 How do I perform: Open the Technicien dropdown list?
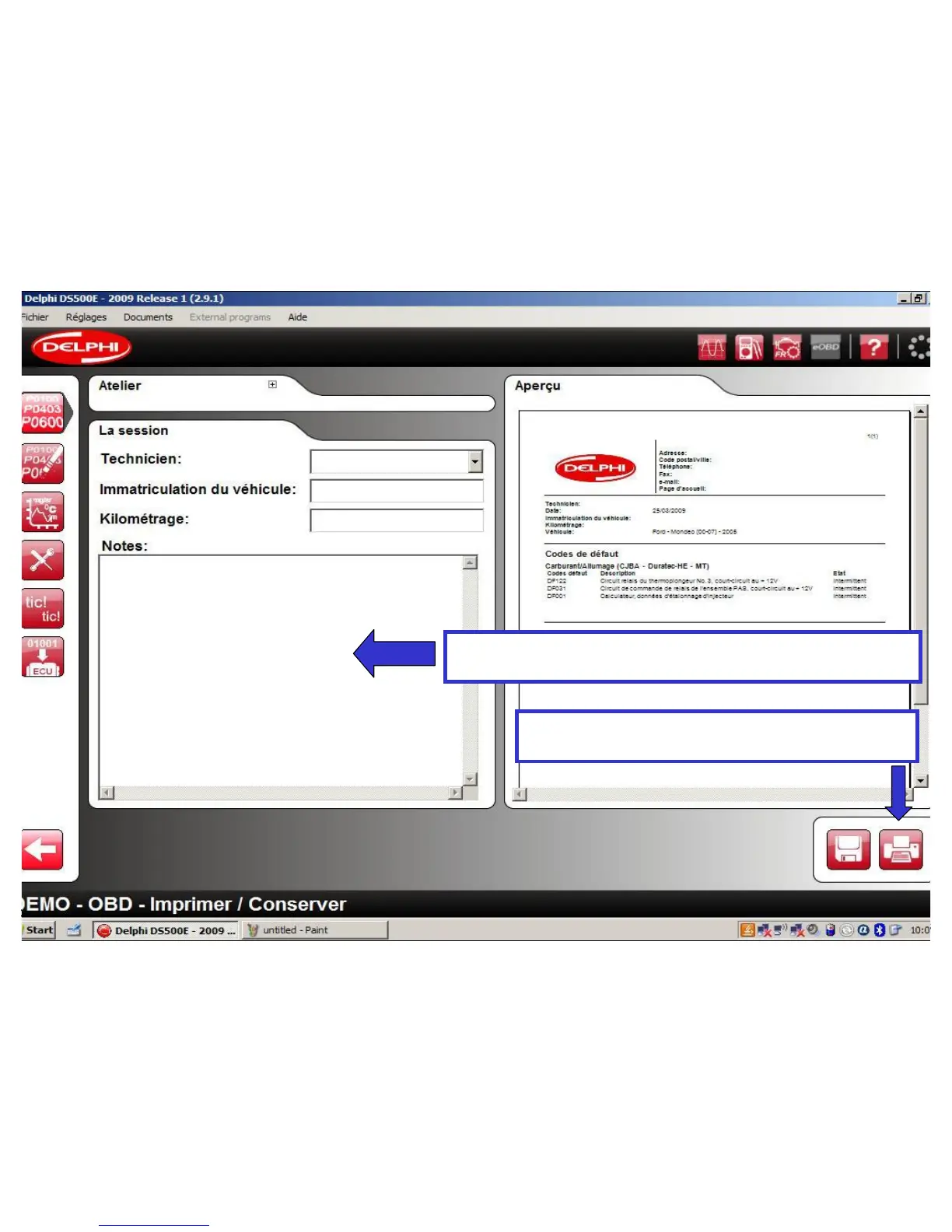[x=475, y=462]
